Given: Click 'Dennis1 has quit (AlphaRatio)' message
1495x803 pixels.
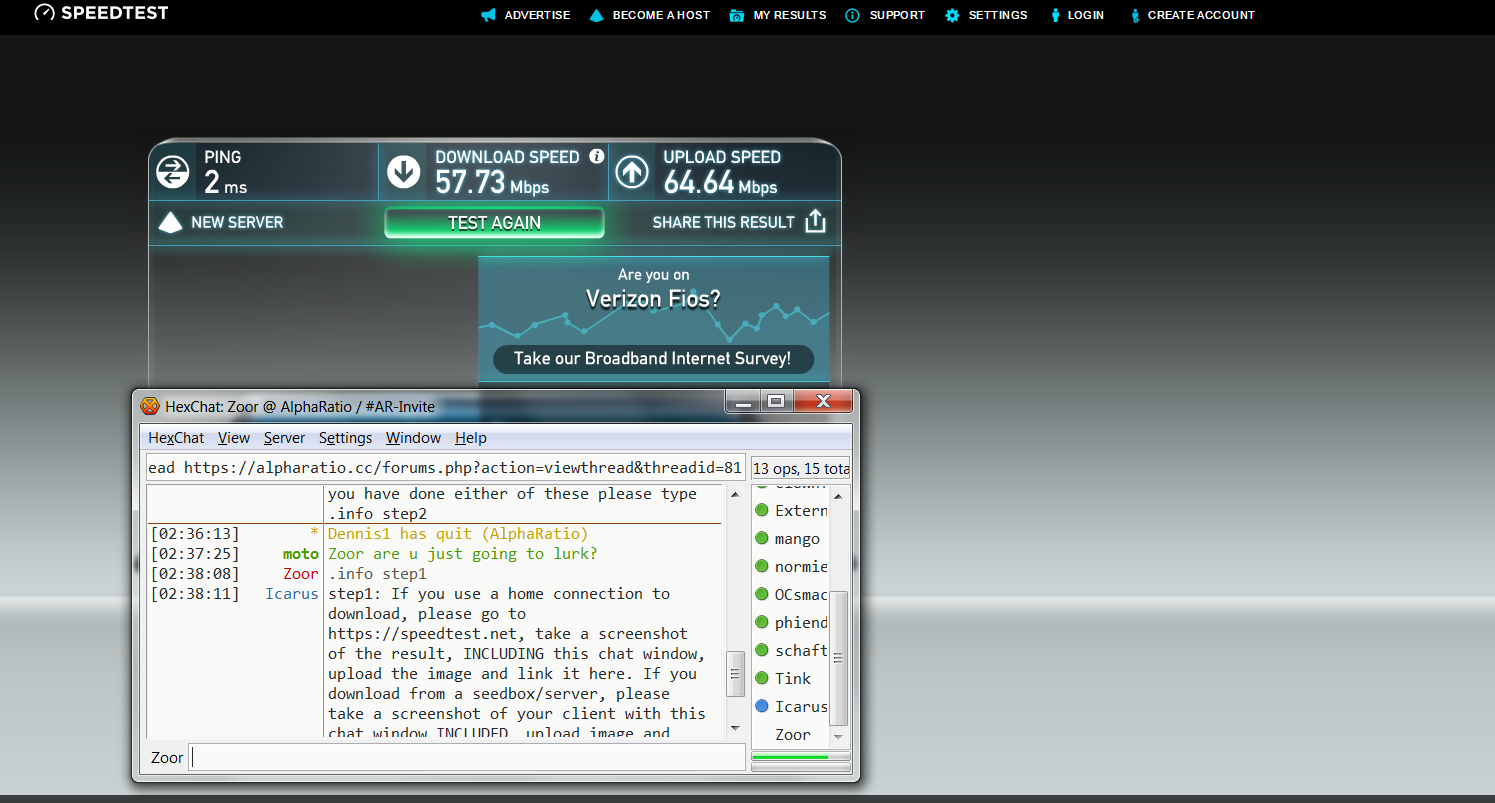Looking at the screenshot, I should point(458,534).
